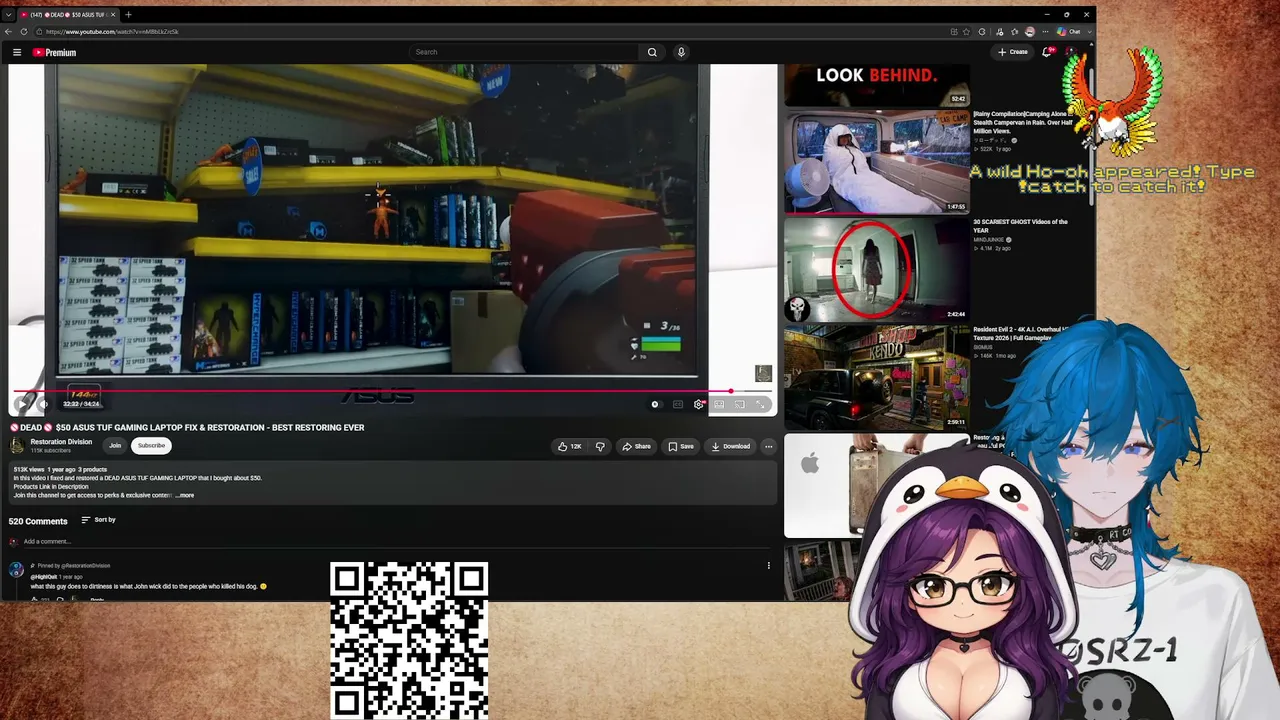This screenshot has height=720, width=1280.
Task: Open the pinned commenter's avatar
Action: pyautogui.click(x=16, y=570)
